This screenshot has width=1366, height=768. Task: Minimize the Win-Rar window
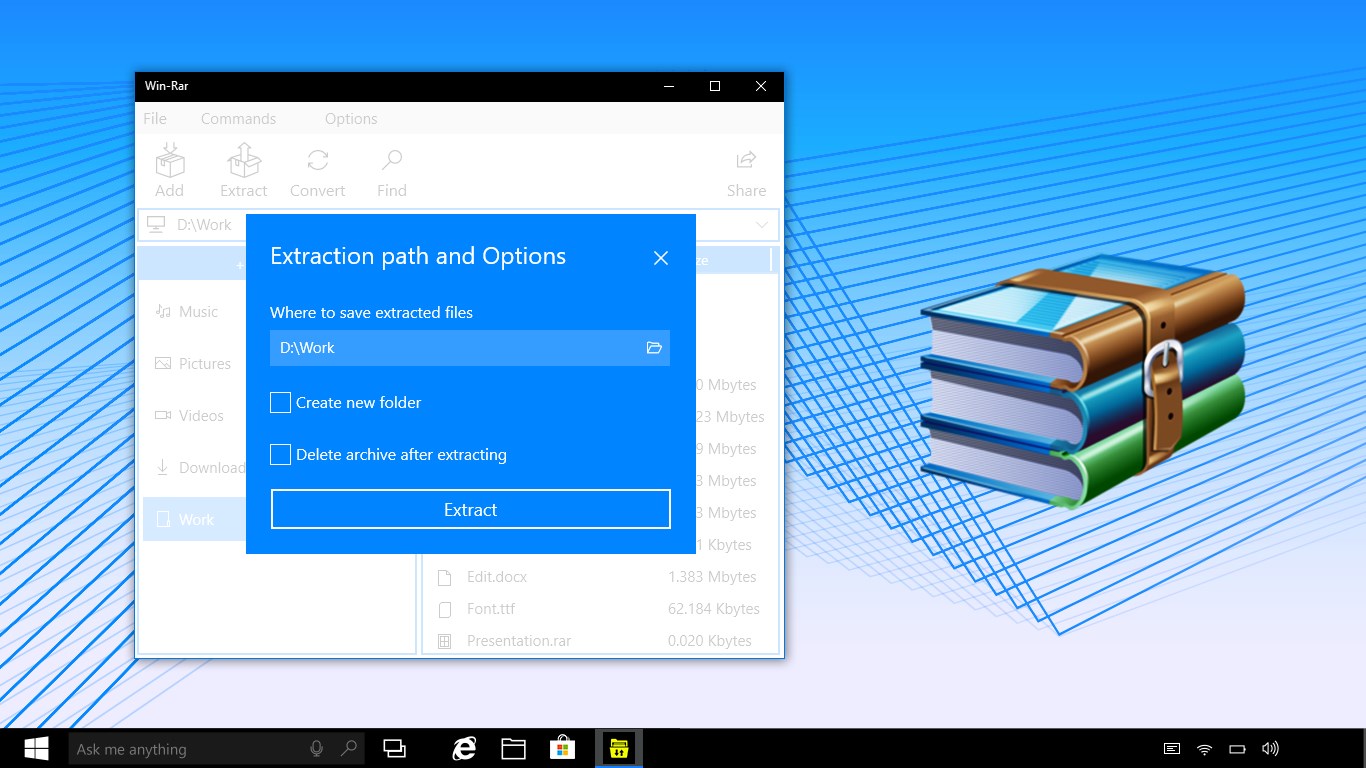pyautogui.click(x=669, y=87)
